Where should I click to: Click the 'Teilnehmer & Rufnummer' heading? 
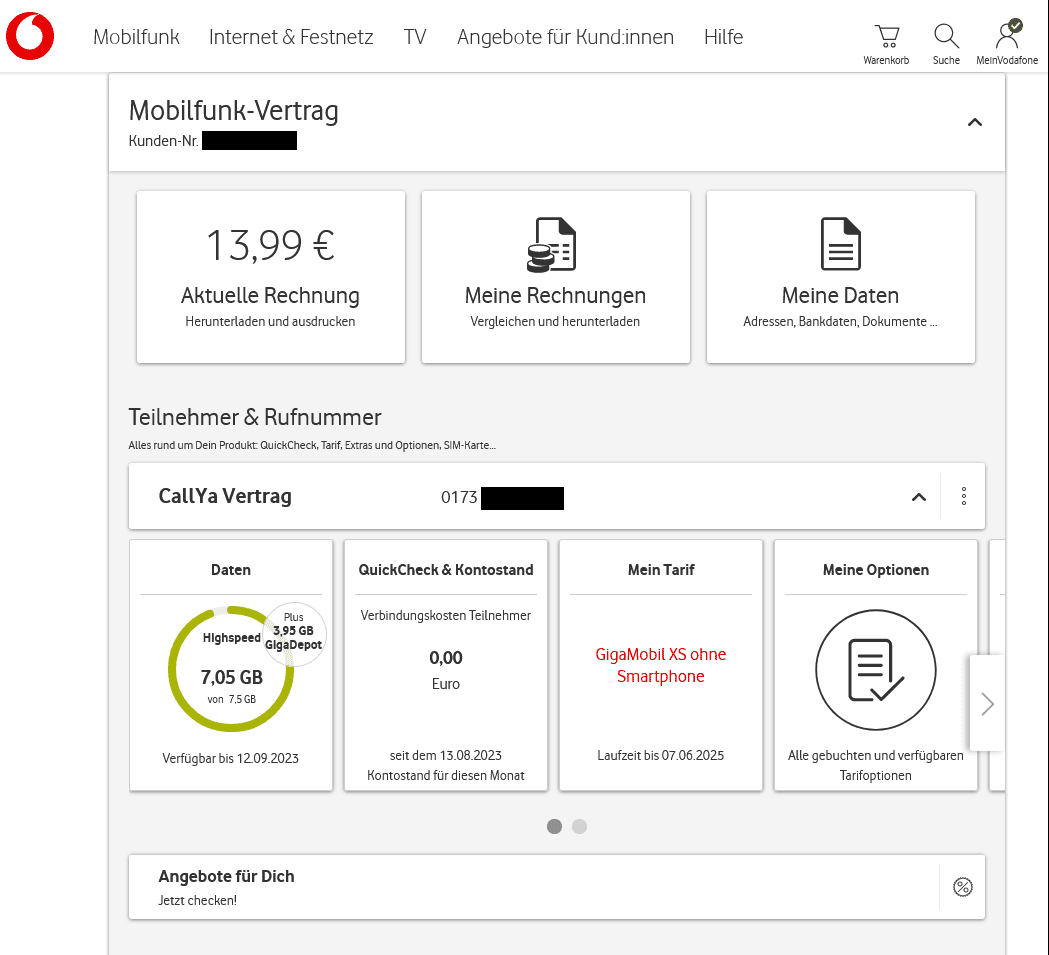tap(255, 417)
